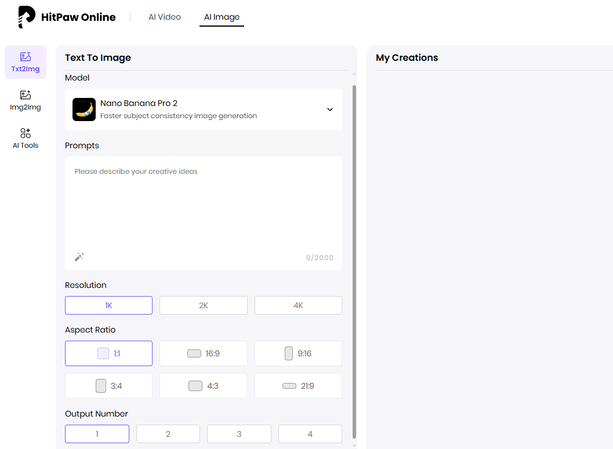Click into the Prompts text area

203,205
